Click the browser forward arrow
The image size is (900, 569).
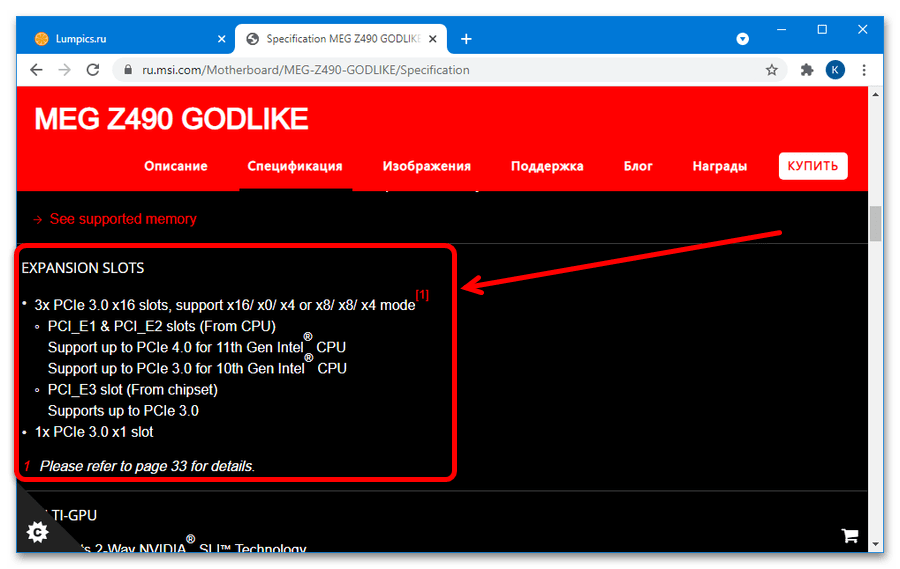click(x=65, y=70)
